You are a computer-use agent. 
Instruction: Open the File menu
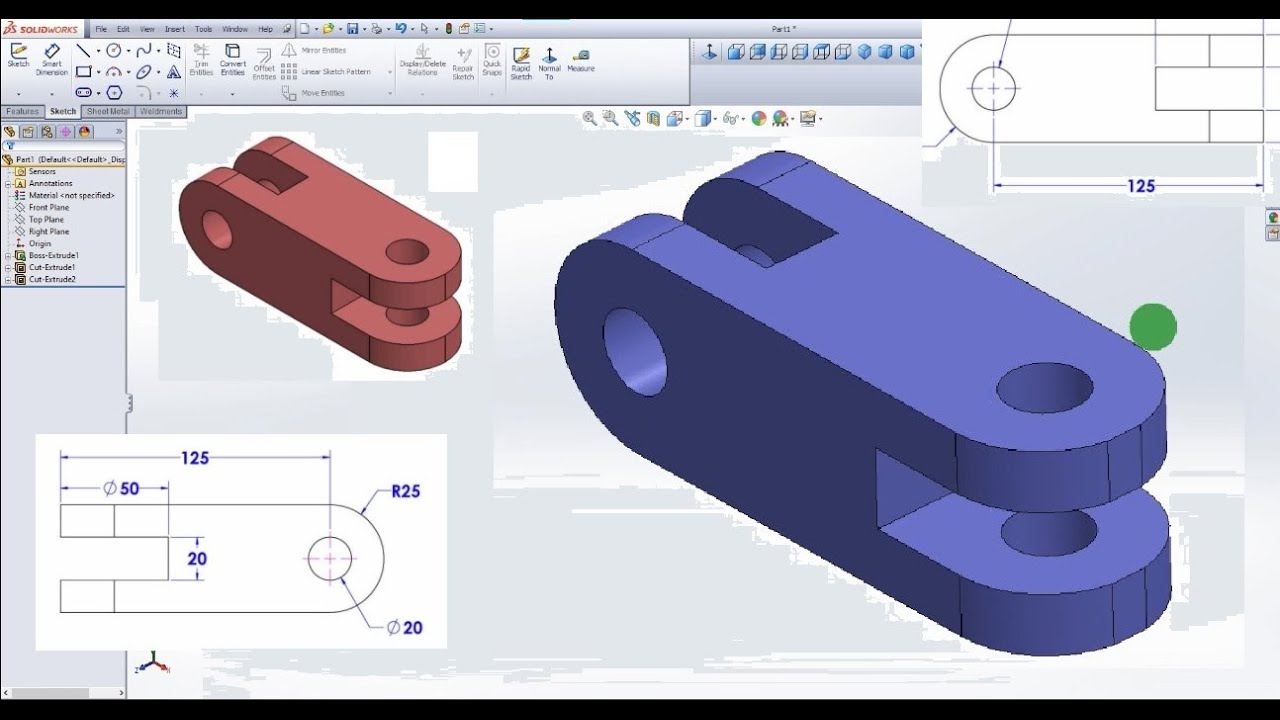(x=101, y=29)
